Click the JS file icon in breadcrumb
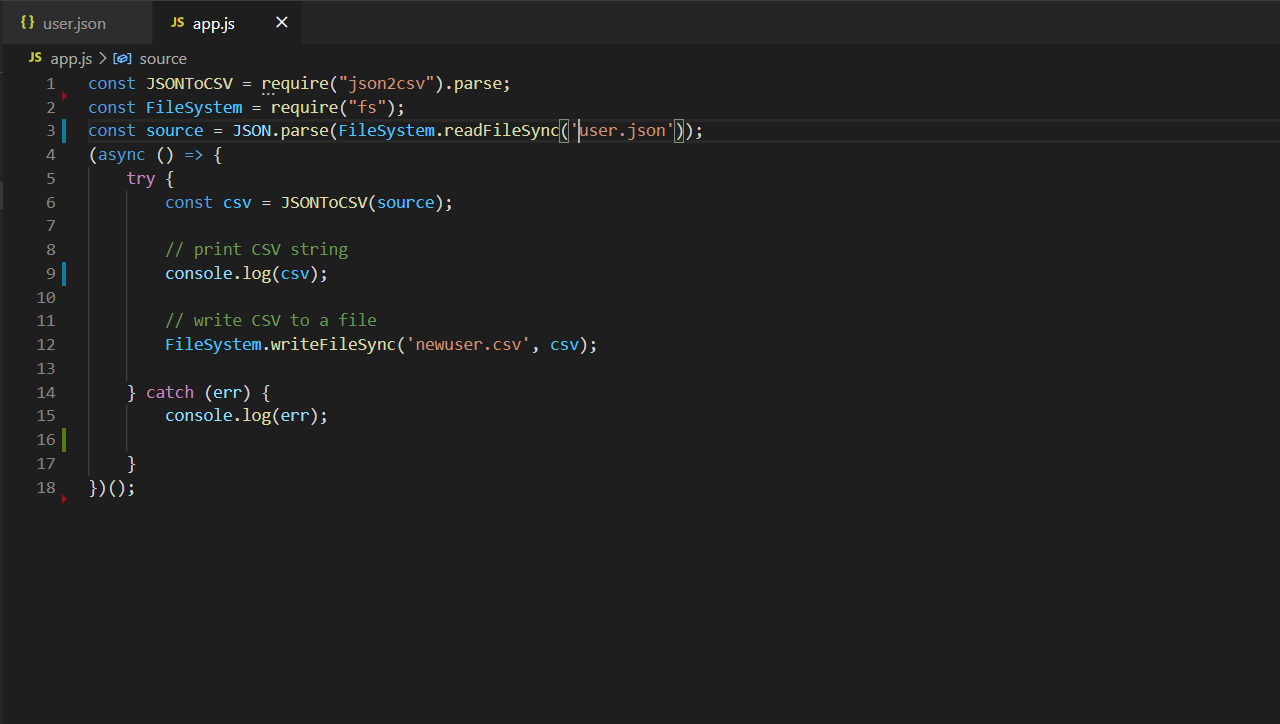Viewport: 1280px width, 724px height. [x=35, y=58]
